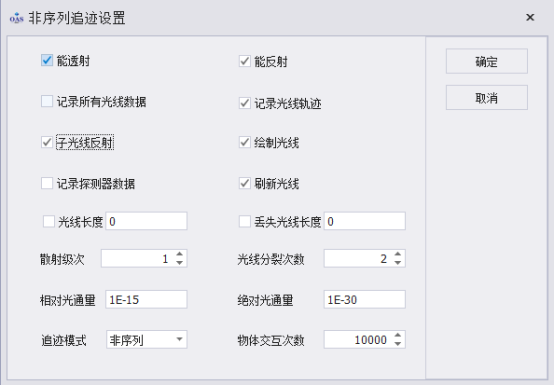Click the 确定 button
This screenshot has width=554, height=385.
pyautogui.click(x=487, y=61)
